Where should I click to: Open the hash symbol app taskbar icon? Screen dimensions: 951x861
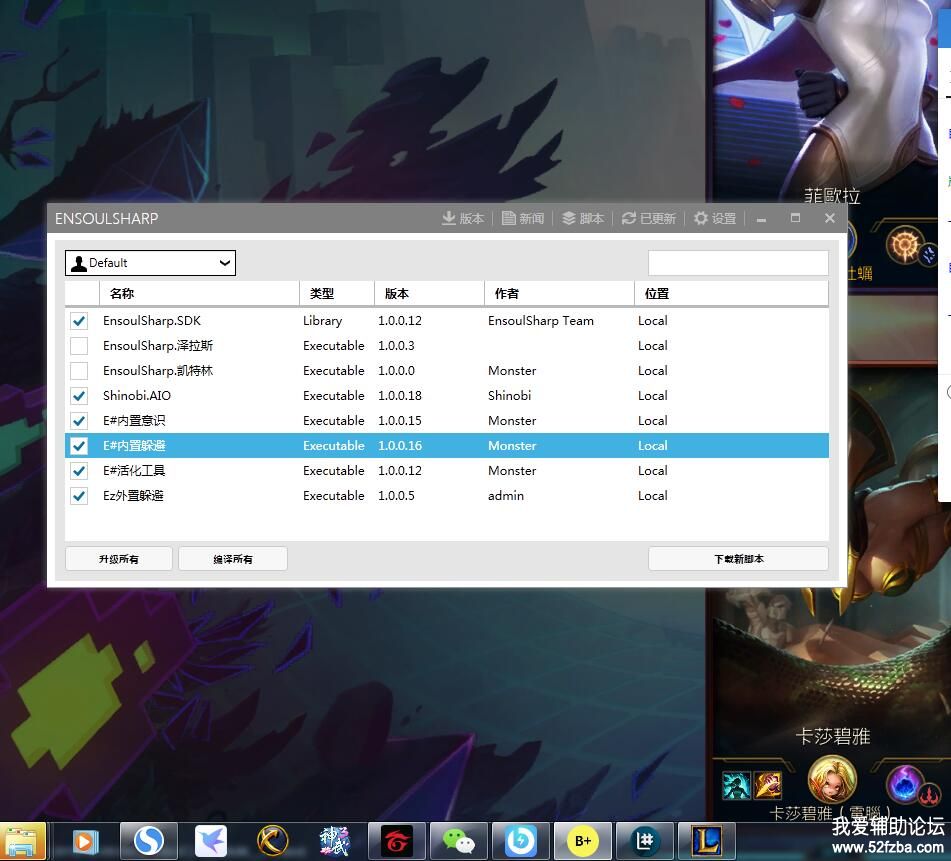[645, 842]
